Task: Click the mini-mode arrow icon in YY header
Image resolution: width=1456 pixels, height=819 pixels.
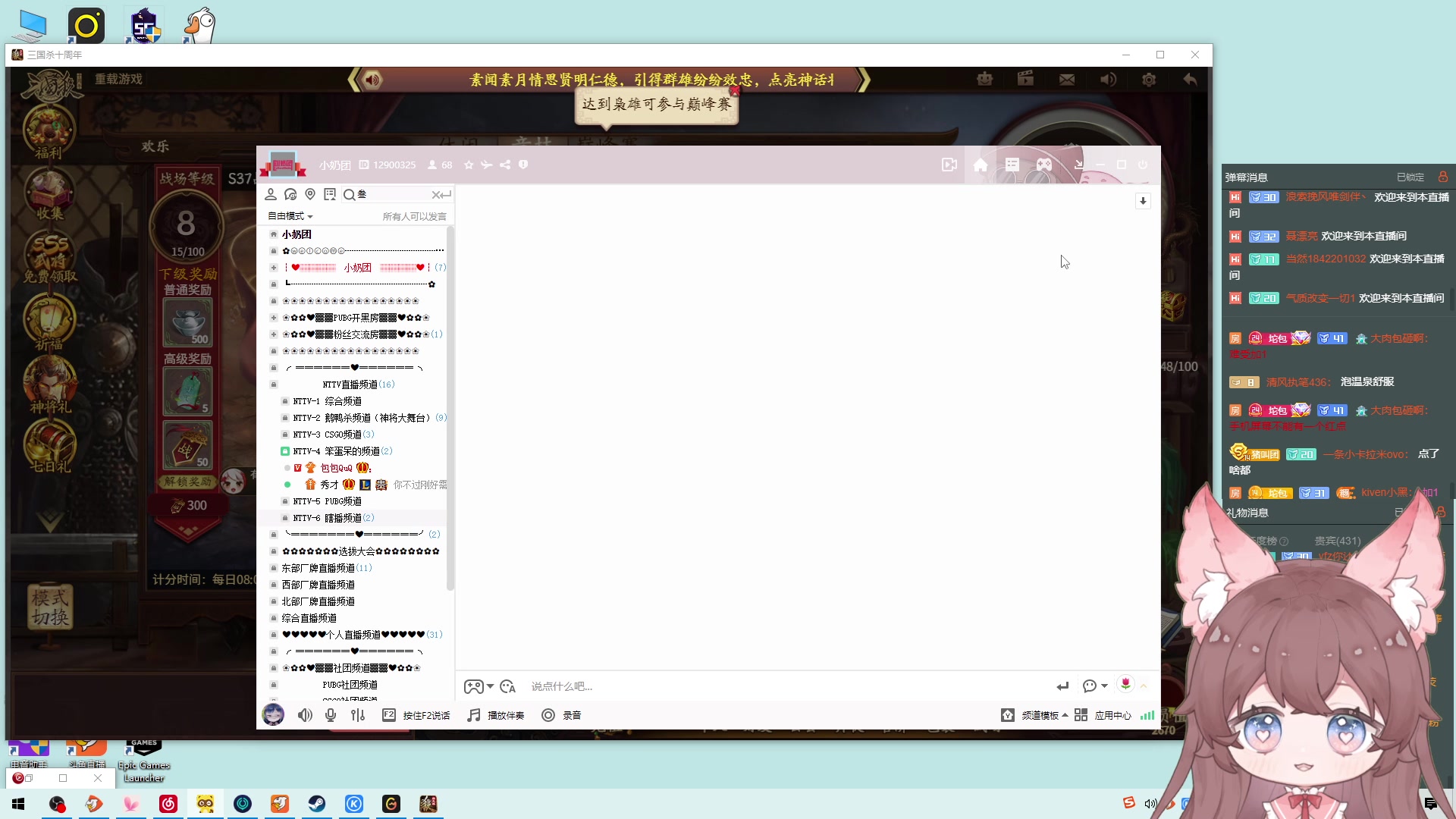Action: tap(1078, 165)
